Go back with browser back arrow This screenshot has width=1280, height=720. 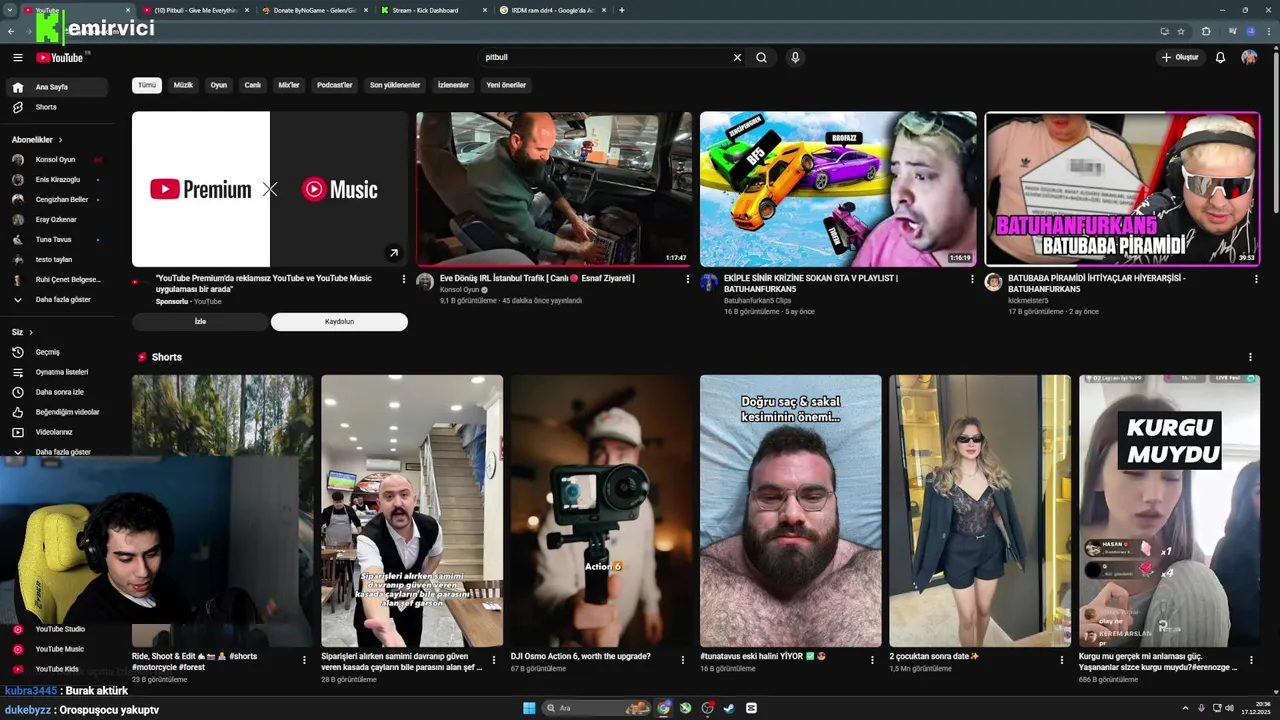(11, 31)
